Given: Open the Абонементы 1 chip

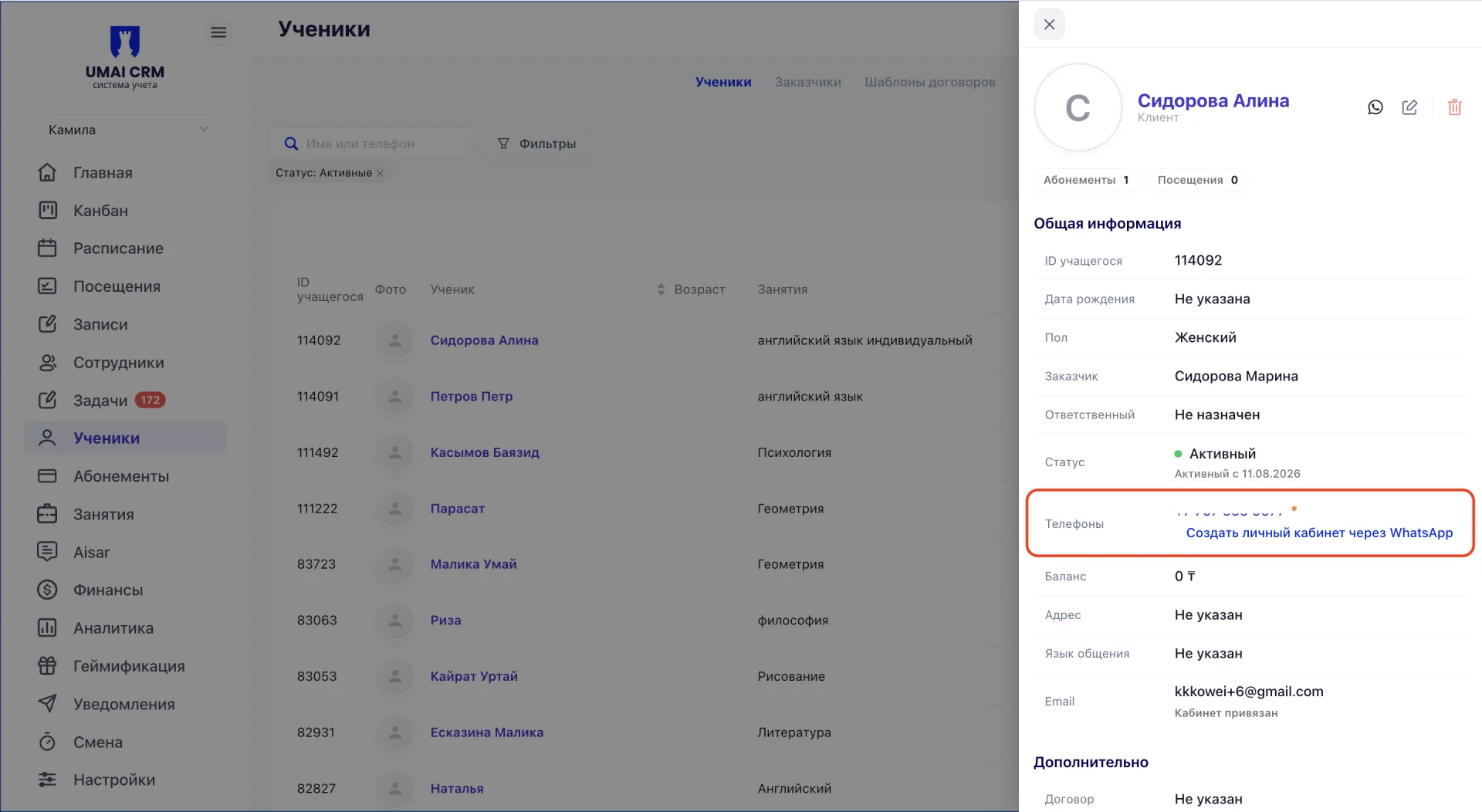Looking at the screenshot, I should tap(1086, 180).
